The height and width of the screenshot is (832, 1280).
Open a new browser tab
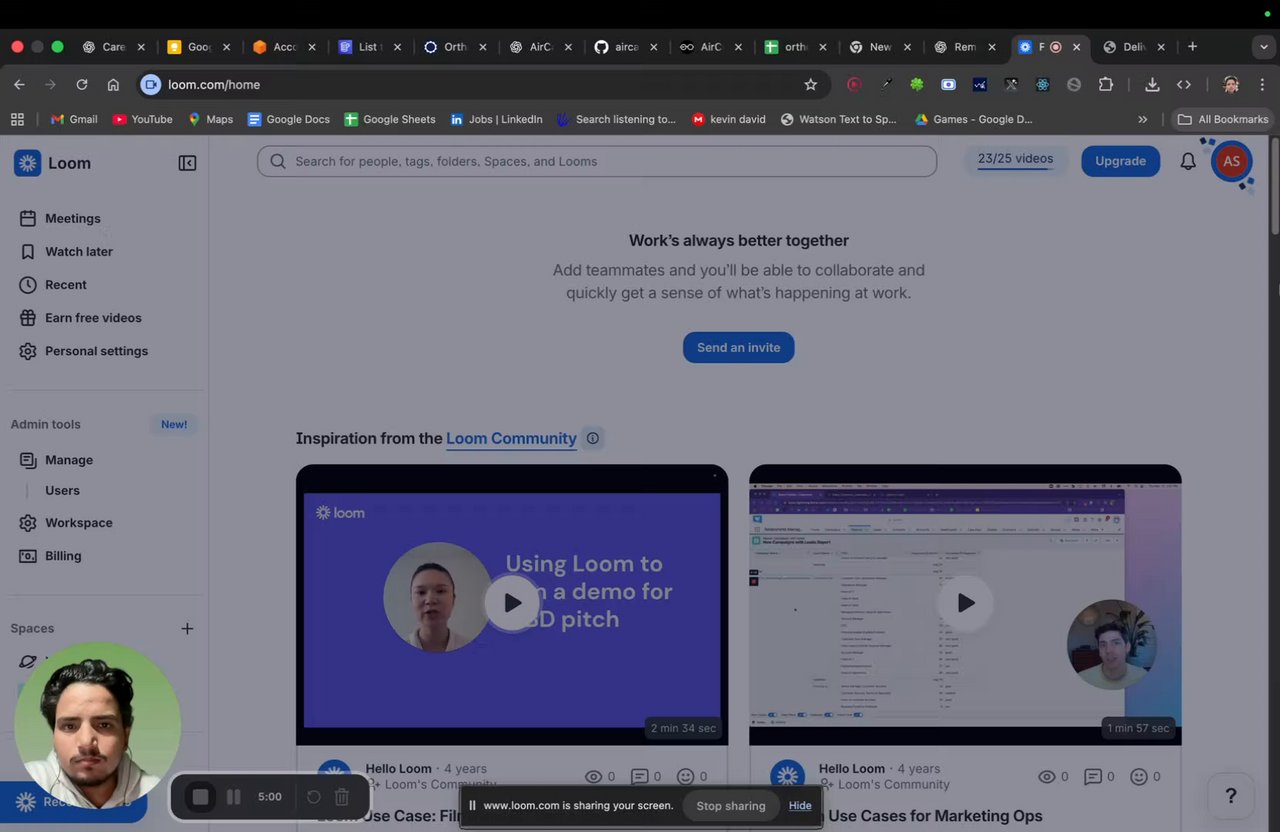coord(1192,46)
